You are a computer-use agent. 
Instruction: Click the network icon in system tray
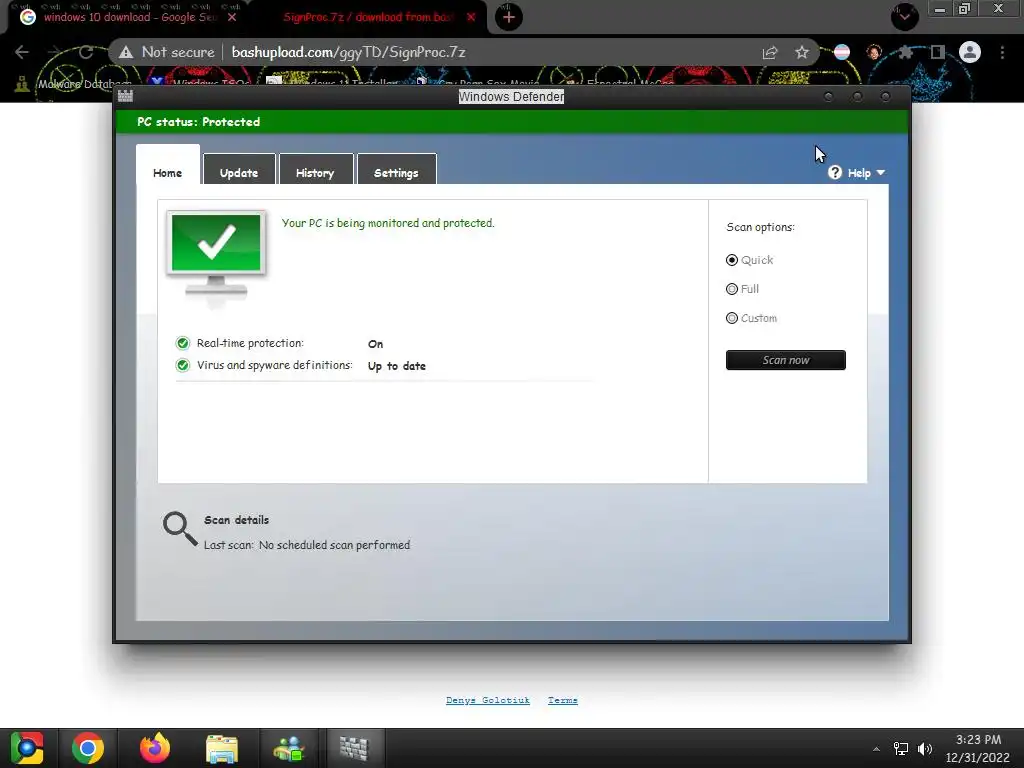click(901, 749)
